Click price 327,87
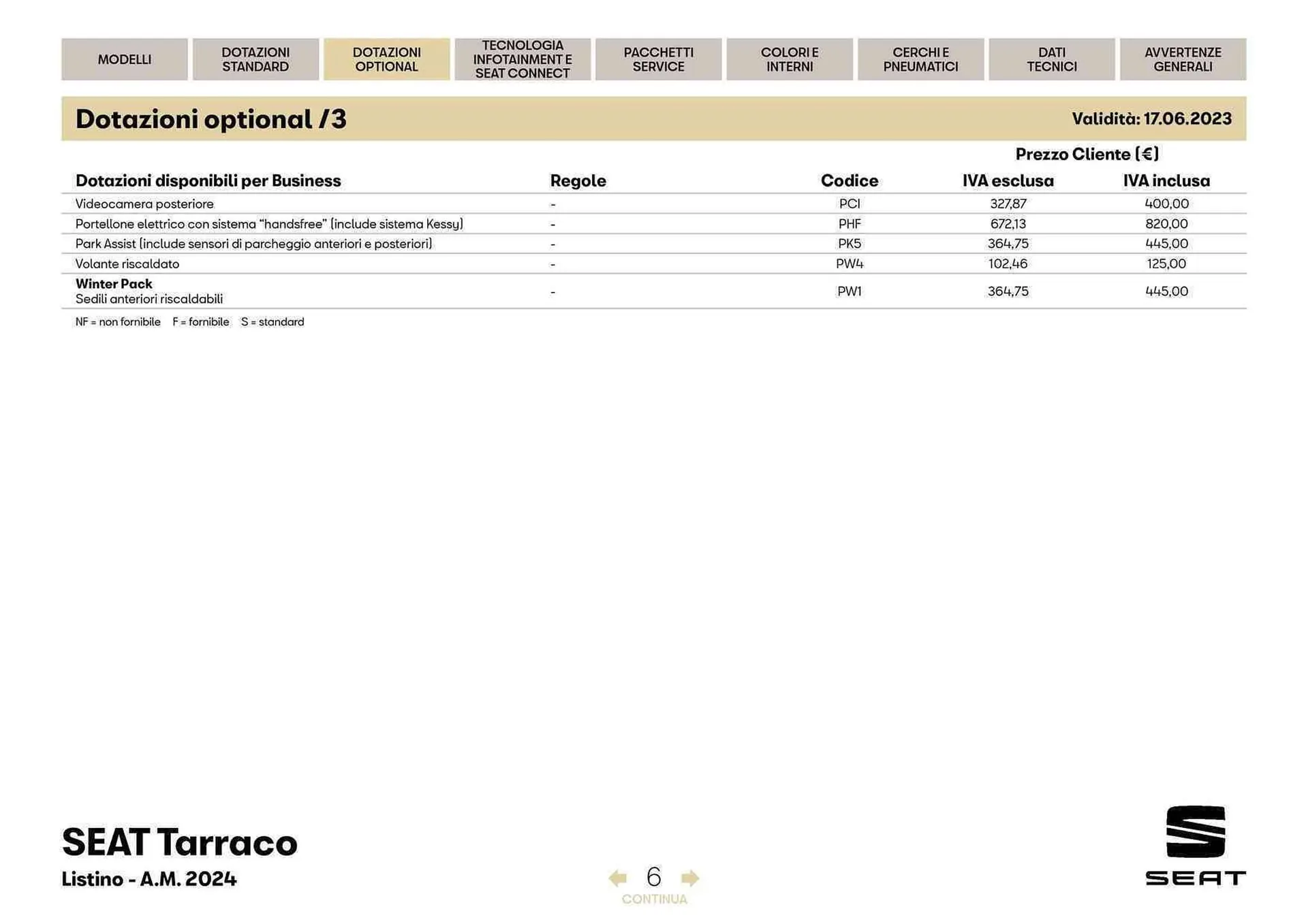The height and width of the screenshot is (924, 1308). click(x=1008, y=204)
